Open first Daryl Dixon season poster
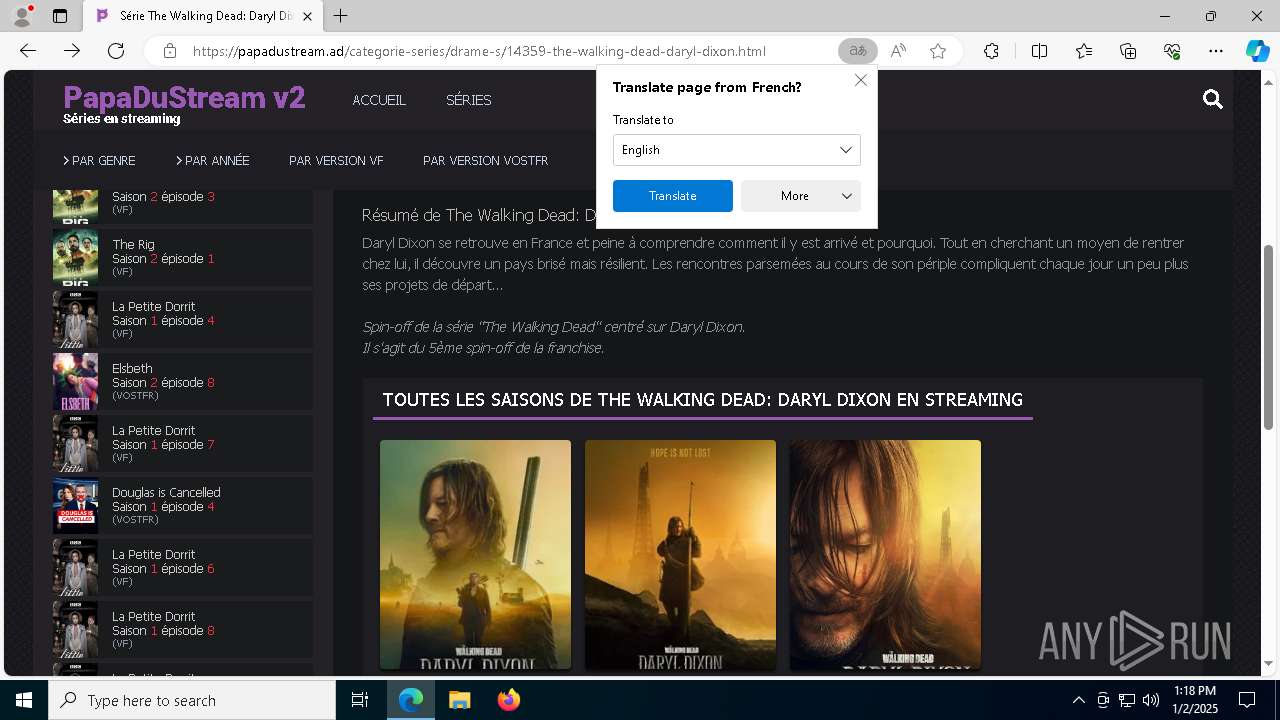Viewport: 1280px width, 720px height. [x=475, y=554]
